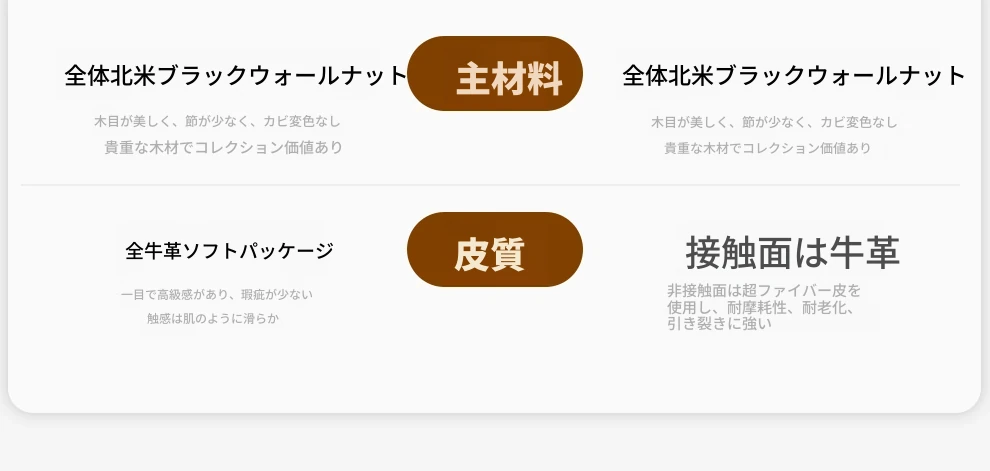Select the 全牛革ソフトパッケージ heading

229,251
